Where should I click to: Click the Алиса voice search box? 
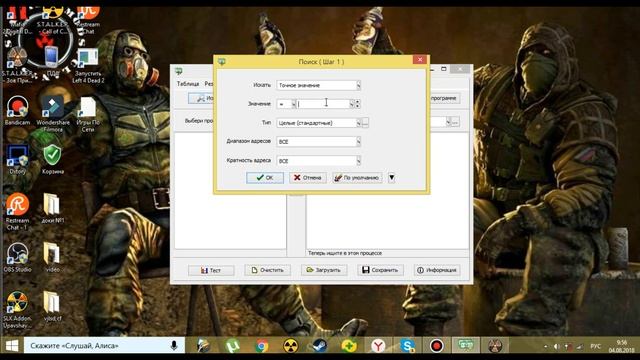pos(104,346)
